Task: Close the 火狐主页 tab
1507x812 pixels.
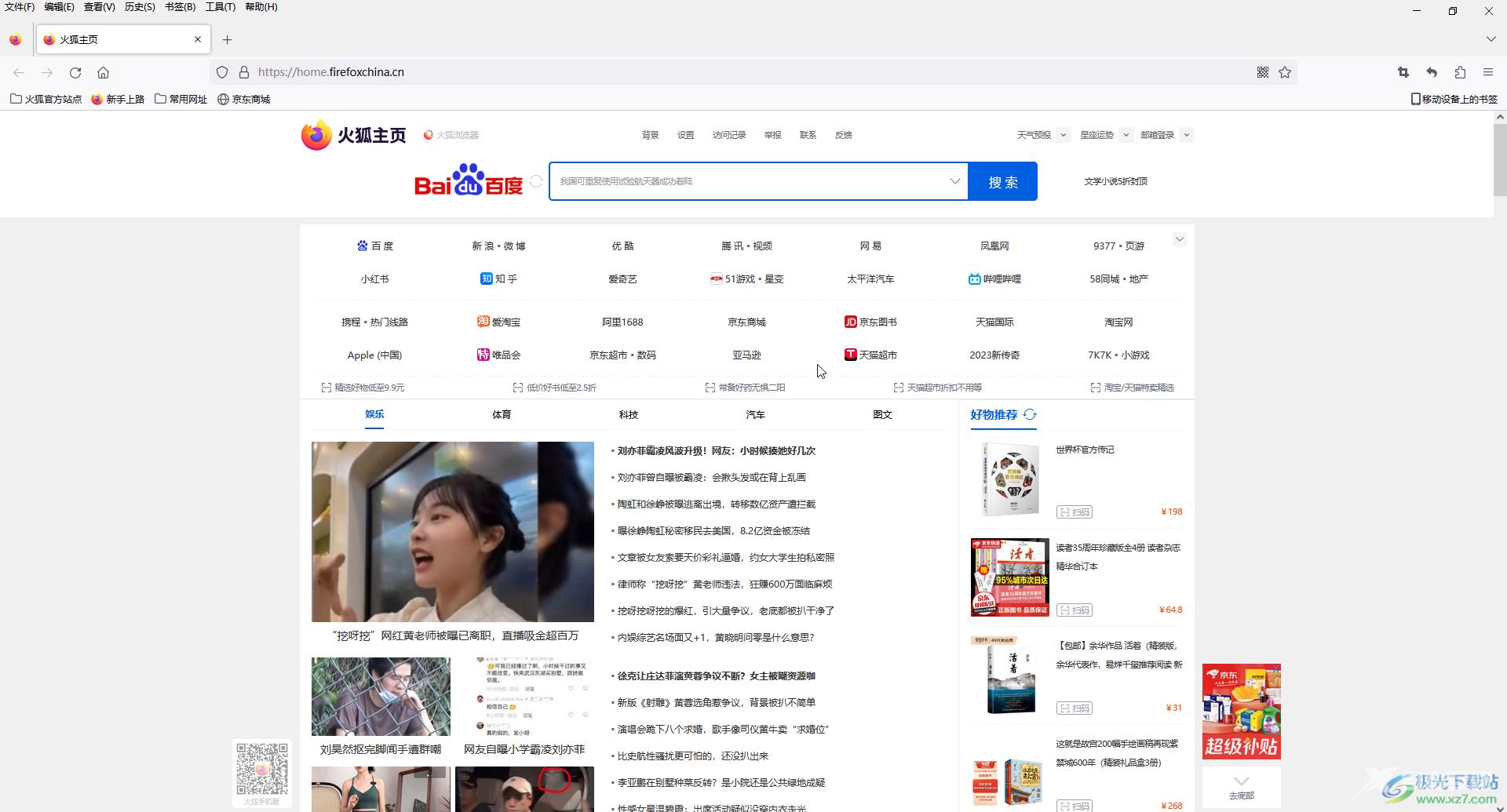Action: (x=198, y=39)
